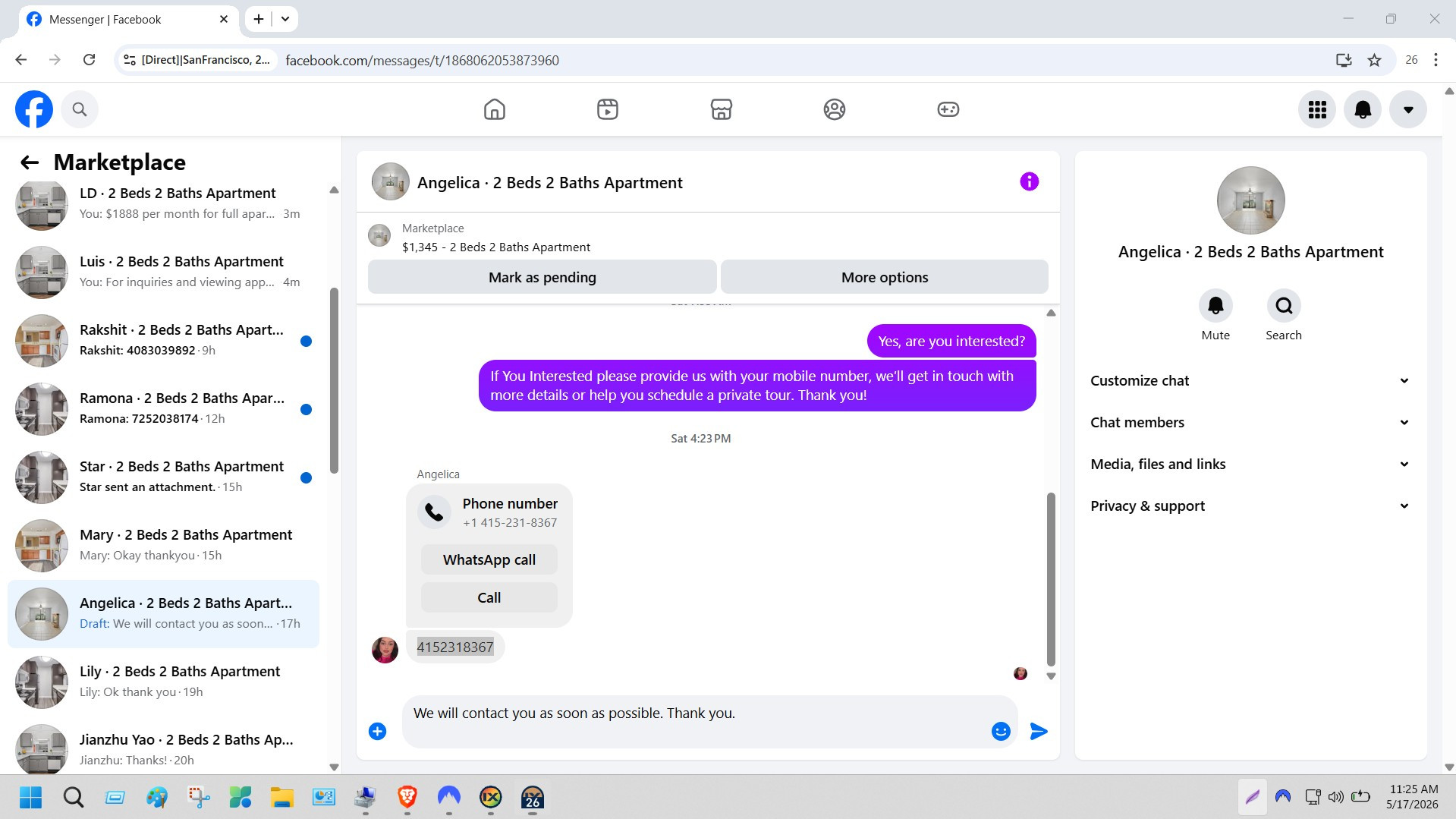Close the Messenger tab
The height and width of the screenshot is (819, 1456).
tap(224, 19)
